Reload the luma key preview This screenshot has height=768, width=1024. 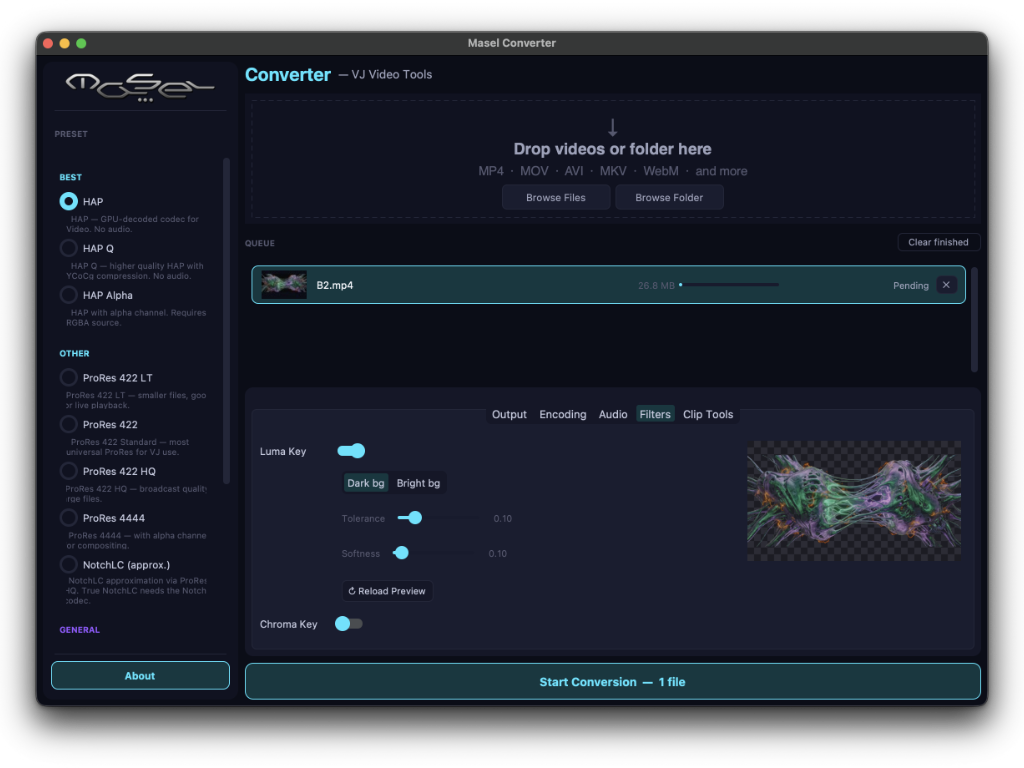[x=387, y=590]
